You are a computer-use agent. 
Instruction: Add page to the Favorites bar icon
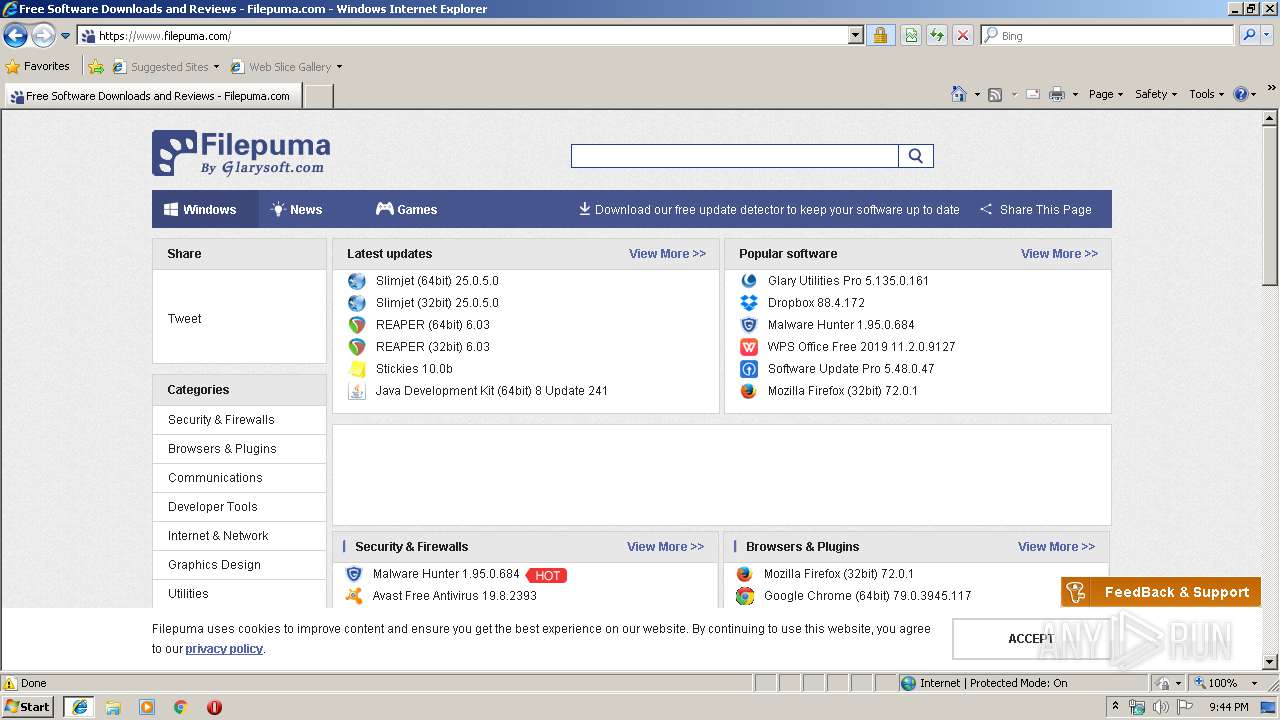[x=96, y=67]
